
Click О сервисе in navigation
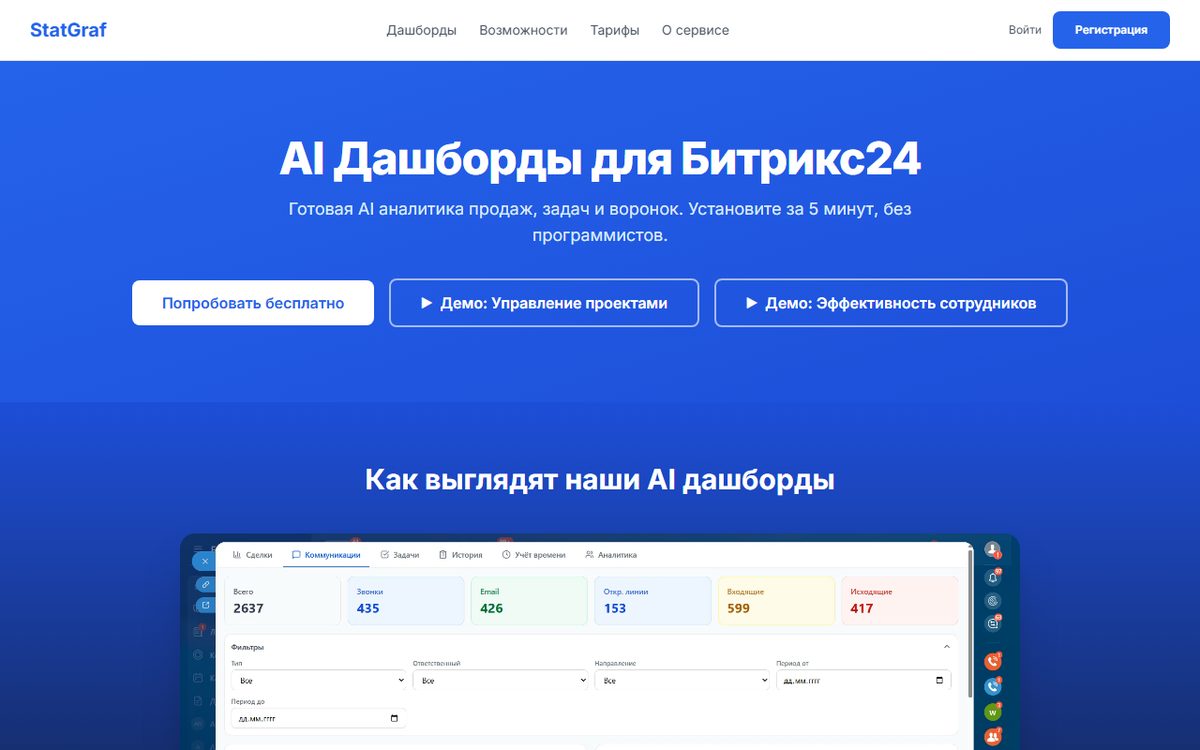pyautogui.click(x=696, y=30)
